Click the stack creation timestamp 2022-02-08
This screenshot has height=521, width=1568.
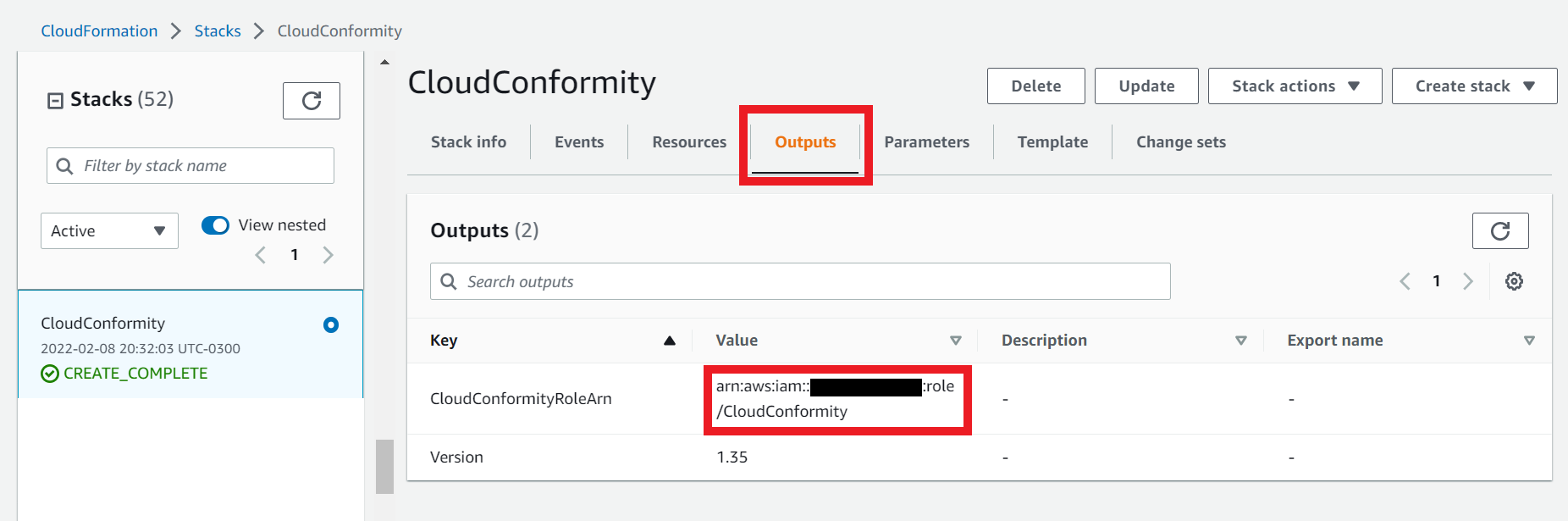[141, 349]
